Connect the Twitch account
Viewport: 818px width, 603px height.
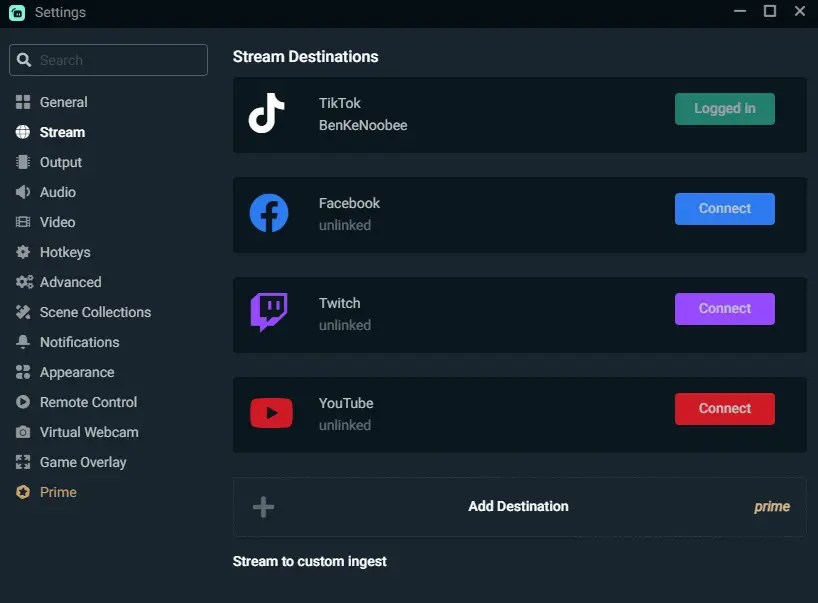pyautogui.click(x=724, y=308)
